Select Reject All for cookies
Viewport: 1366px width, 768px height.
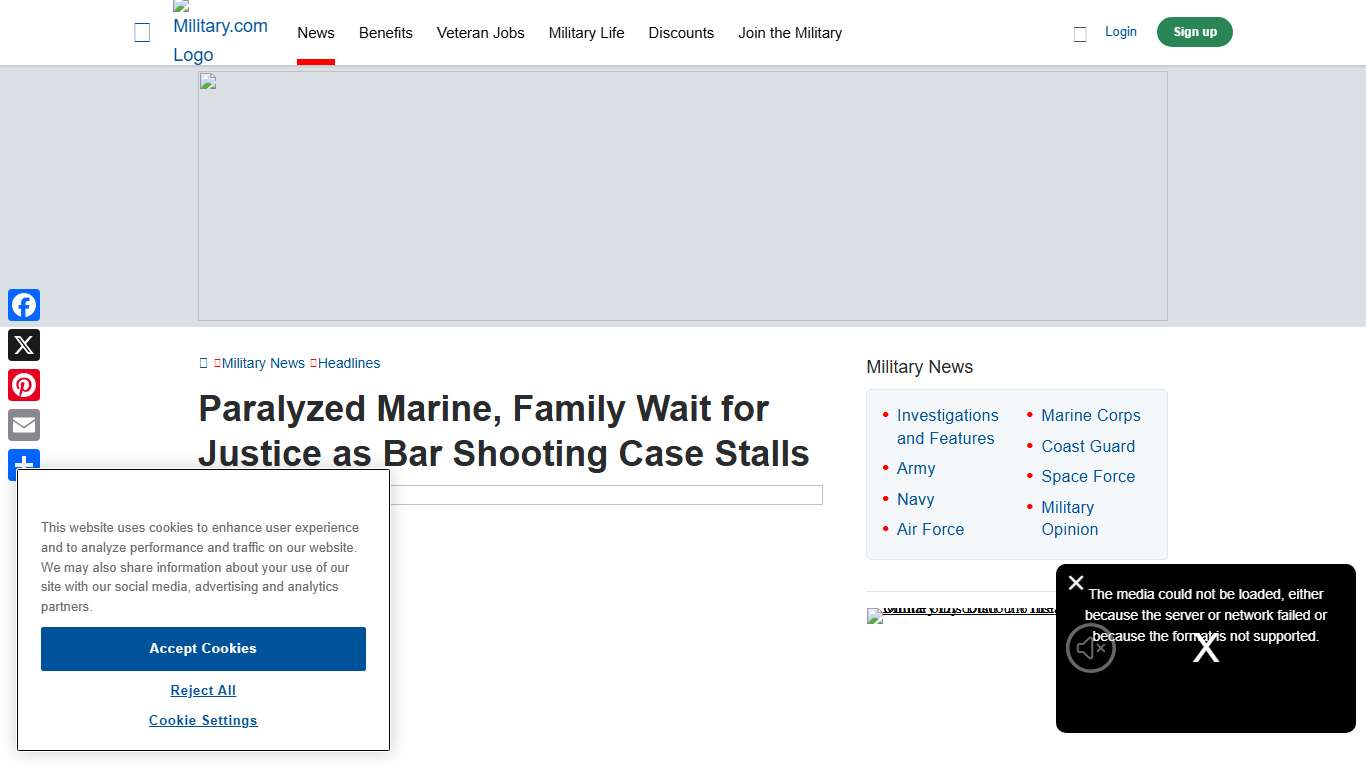click(203, 690)
